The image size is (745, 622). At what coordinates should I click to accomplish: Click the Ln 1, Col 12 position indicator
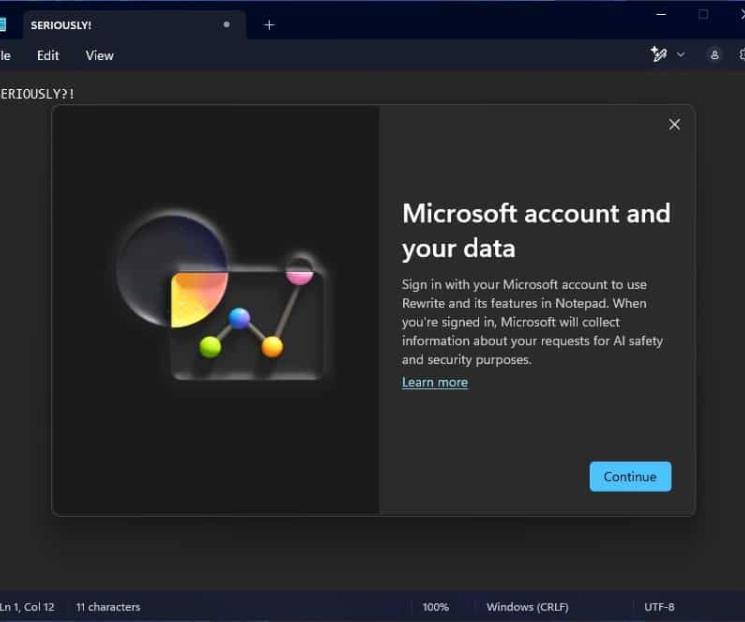[27, 607]
